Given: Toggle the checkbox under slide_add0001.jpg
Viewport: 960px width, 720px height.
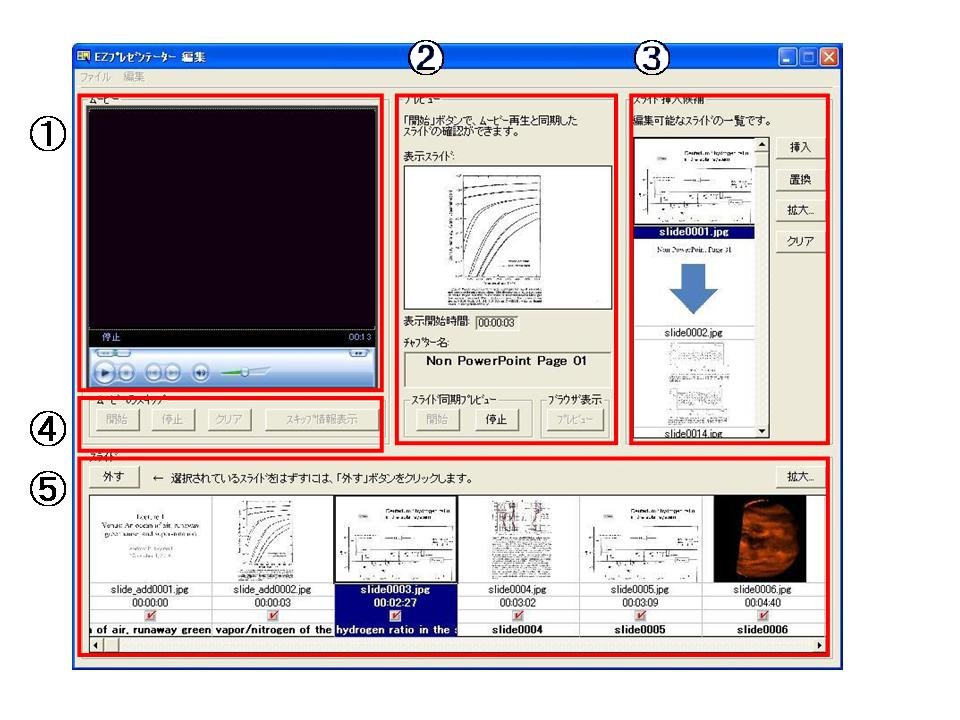Looking at the screenshot, I should (150, 616).
